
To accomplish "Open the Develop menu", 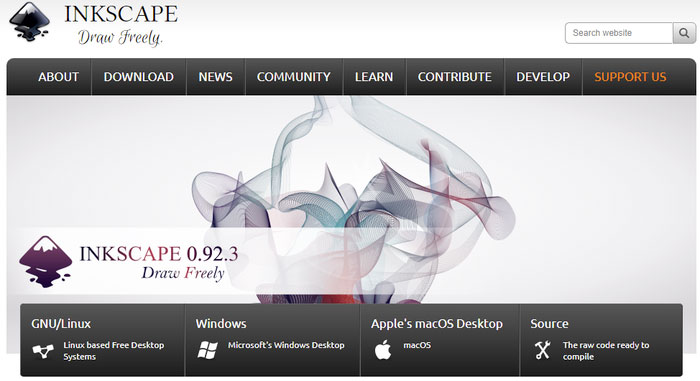I will pos(543,77).
